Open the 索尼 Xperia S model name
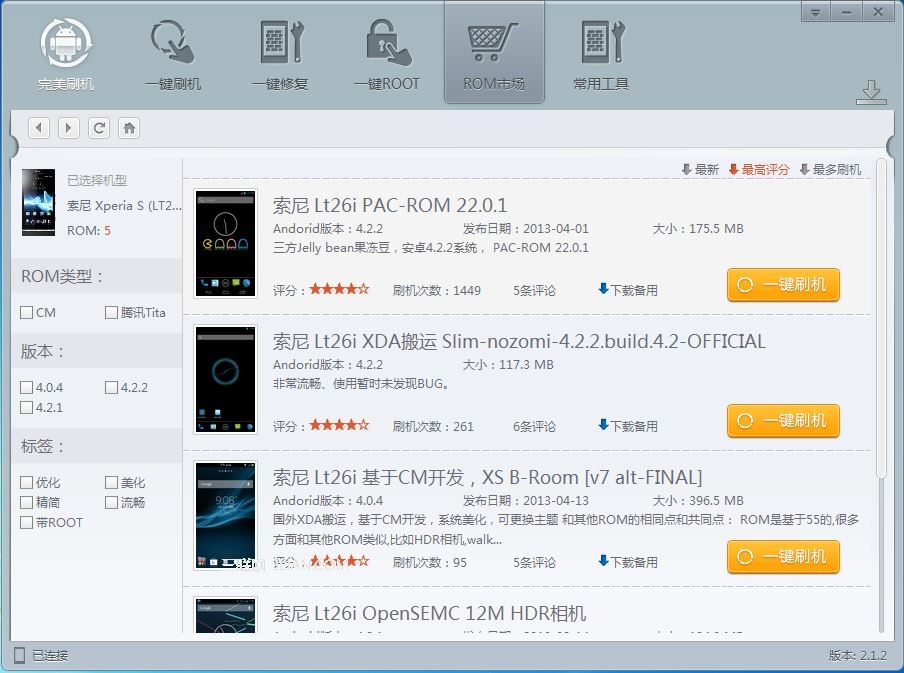 tap(124, 205)
